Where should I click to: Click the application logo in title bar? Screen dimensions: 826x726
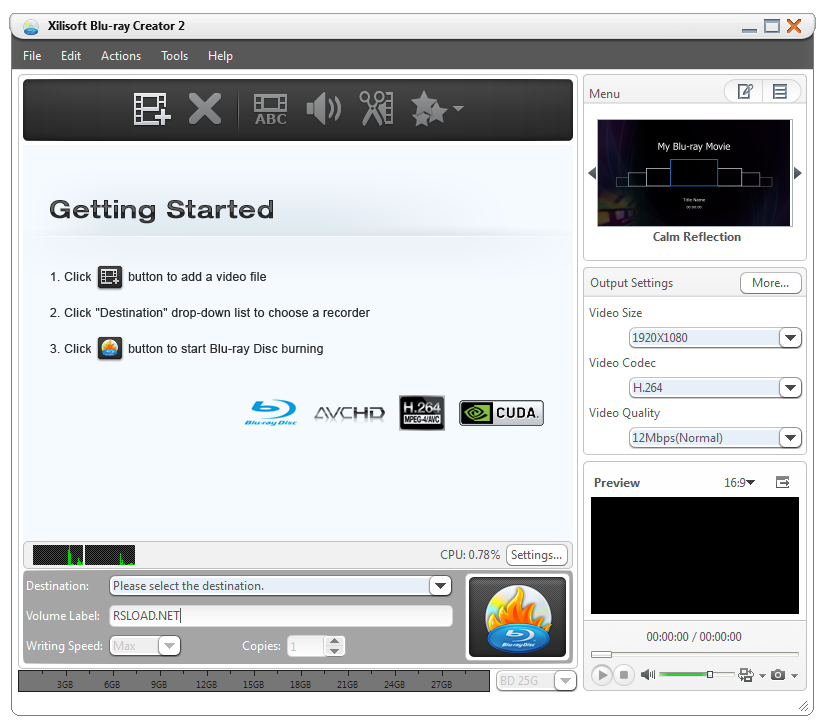coord(31,26)
